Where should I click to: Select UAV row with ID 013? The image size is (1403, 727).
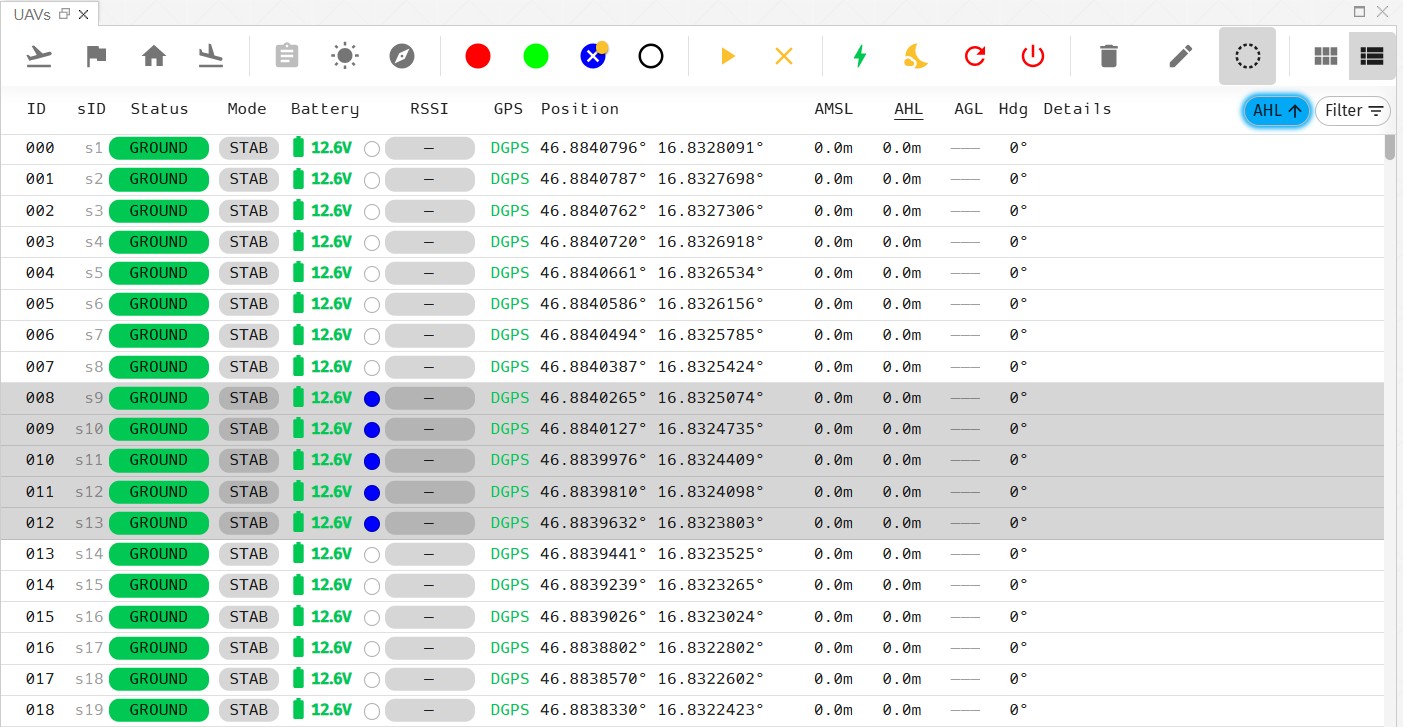[692, 554]
